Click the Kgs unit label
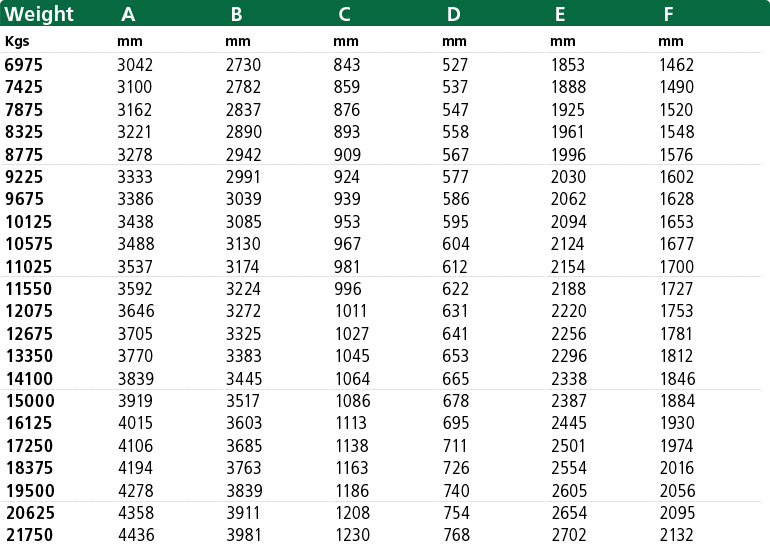This screenshot has width=770, height=546. tap(17, 42)
